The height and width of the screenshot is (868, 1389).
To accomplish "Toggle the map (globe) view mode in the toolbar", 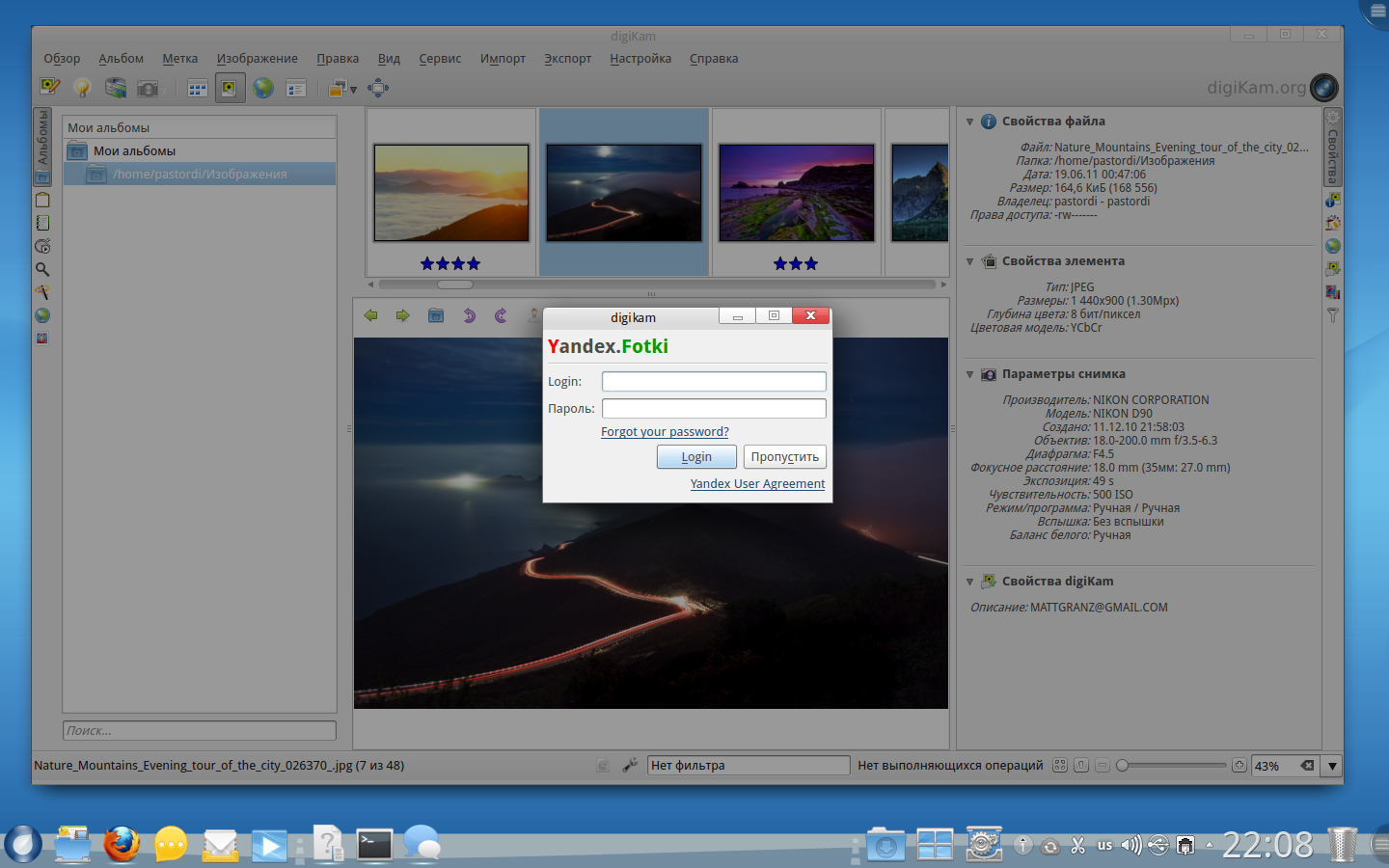I will [263, 88].
